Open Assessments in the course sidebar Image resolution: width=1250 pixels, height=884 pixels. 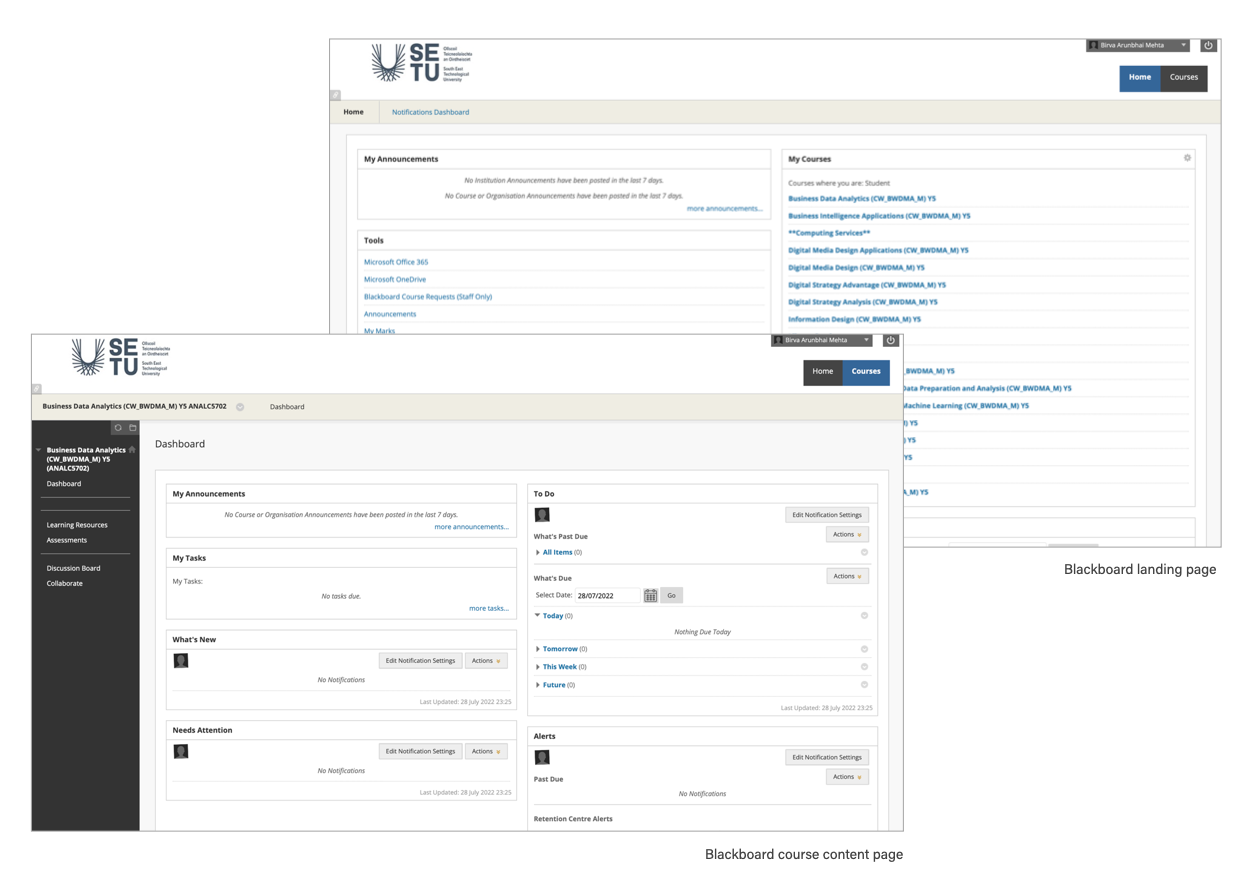point(67,540)
